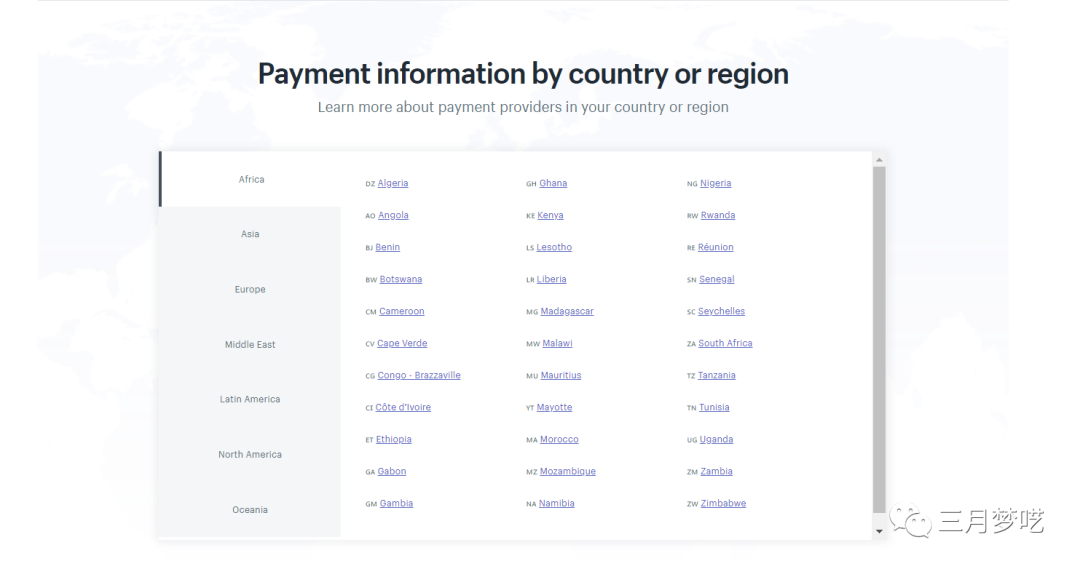Click the Kenya link

tap(550, 216)
